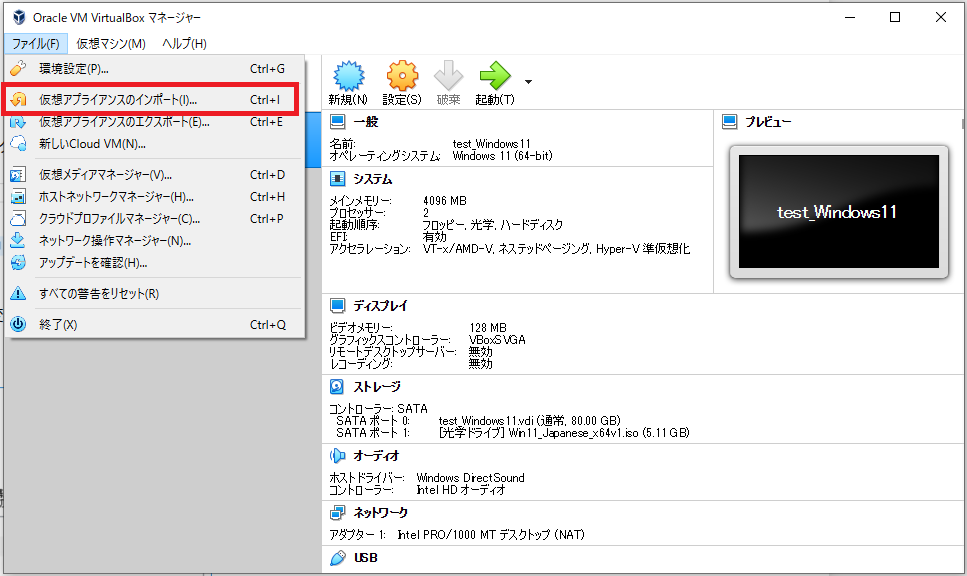Screen dimensions: 967x576
Task: Open the USB section heading link
Action: pos(366,557)
